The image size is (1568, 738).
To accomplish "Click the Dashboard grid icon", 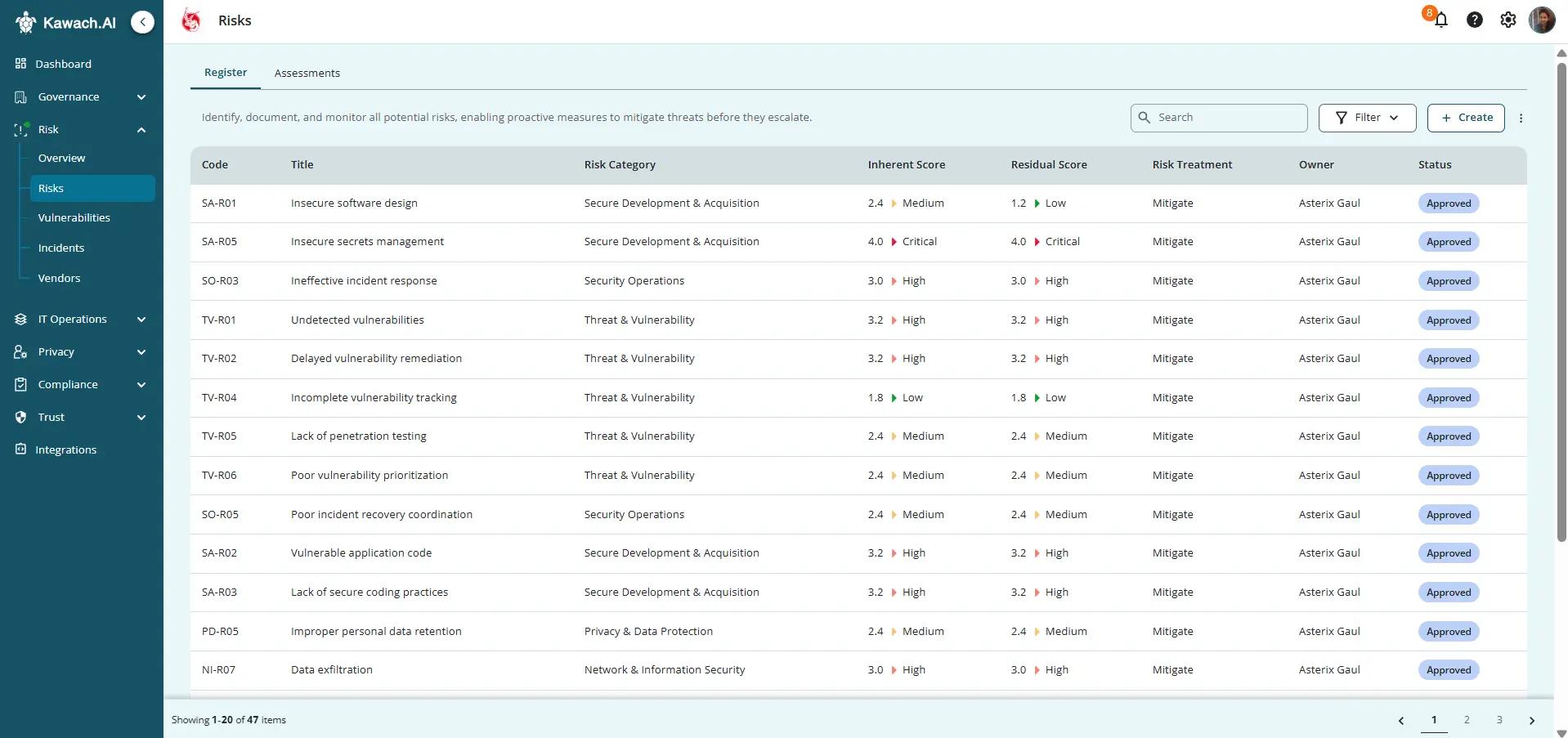I will pyautogui.click(x=20, y=64).
